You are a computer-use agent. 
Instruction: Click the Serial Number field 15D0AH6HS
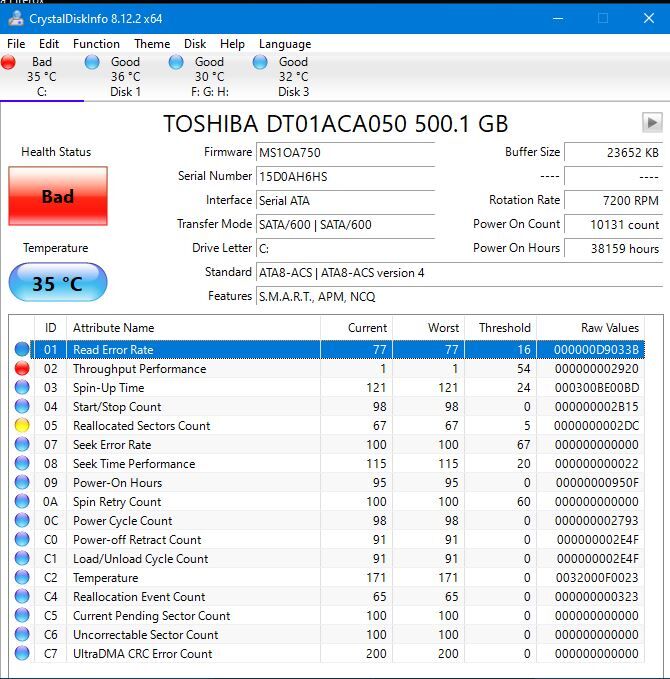[x=346, y=176]
